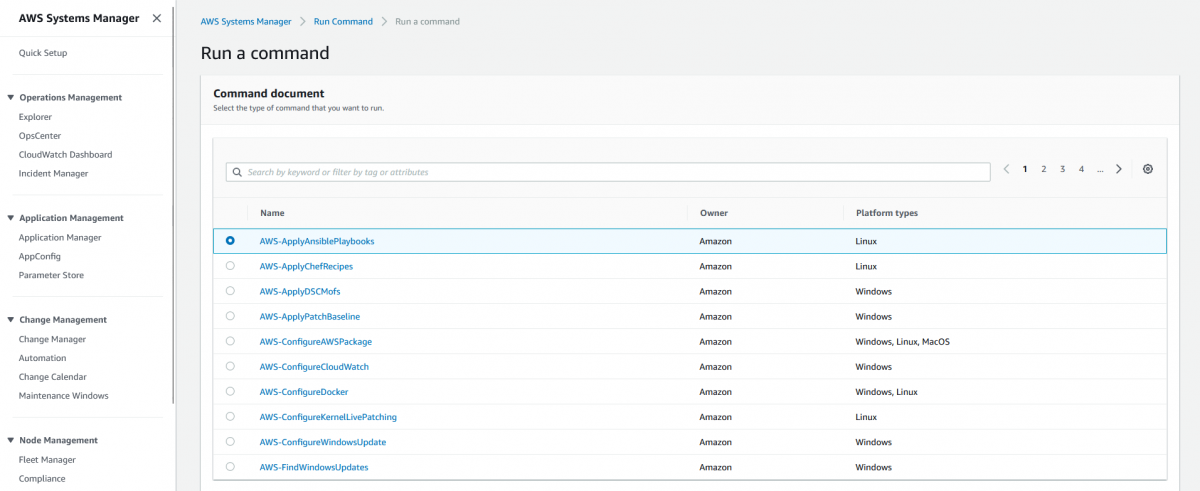Jump to page 3 of results
The image size is (1200, 491).
point(1062,169)
